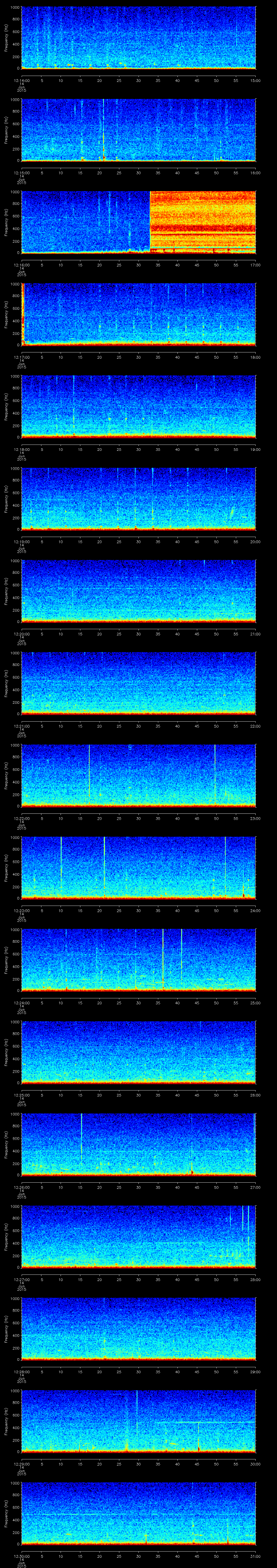This screenshot has width=277, height=1568.
Task: Open the spectrogram panel starting at 12:20:00
Action: 139,591
